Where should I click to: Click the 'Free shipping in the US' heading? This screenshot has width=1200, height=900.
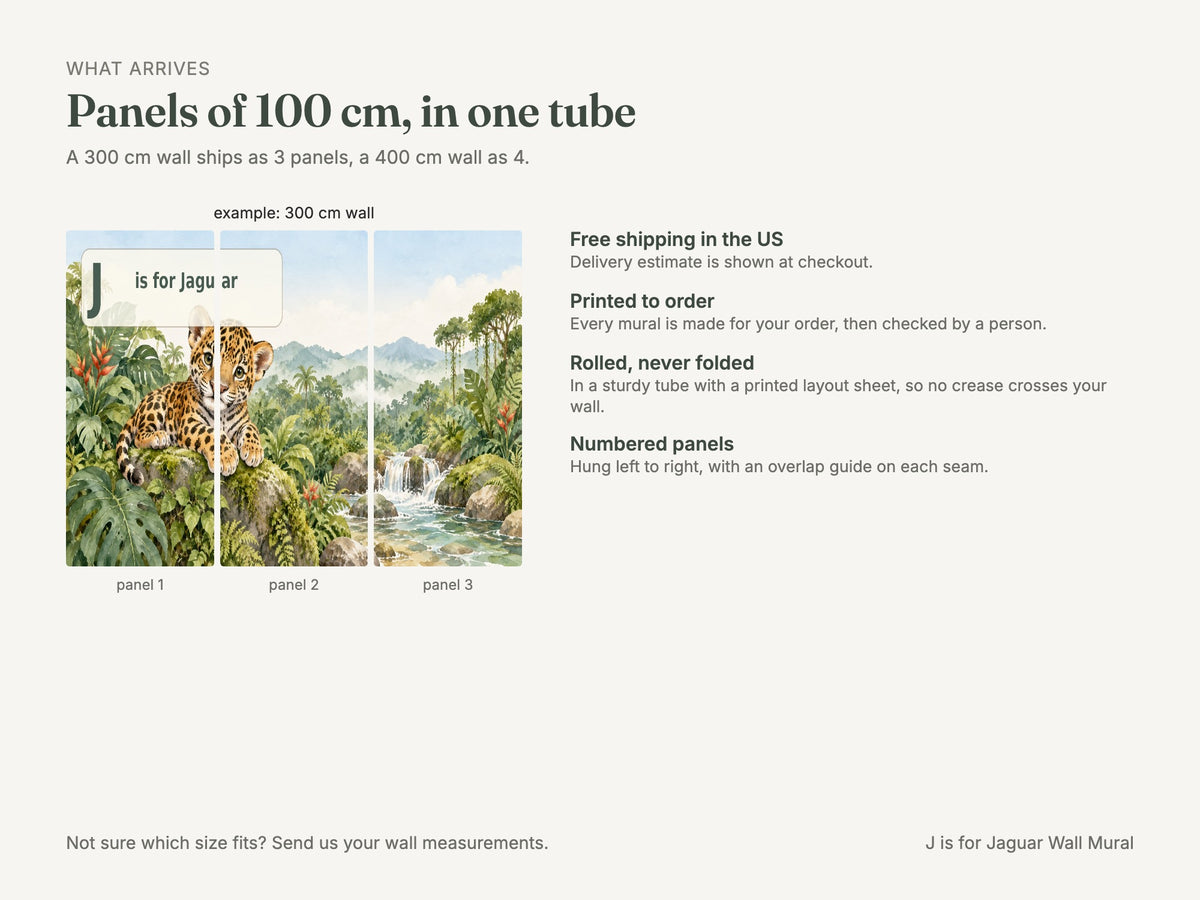[x=677, y=239]
